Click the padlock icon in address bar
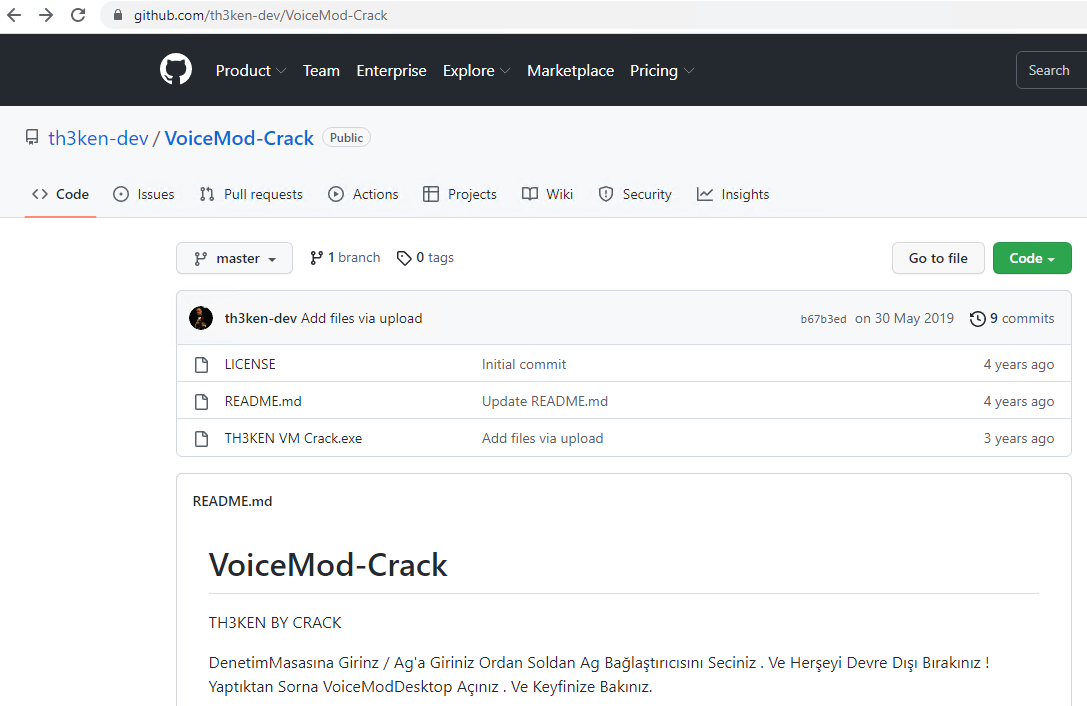 tap(118, 15)
